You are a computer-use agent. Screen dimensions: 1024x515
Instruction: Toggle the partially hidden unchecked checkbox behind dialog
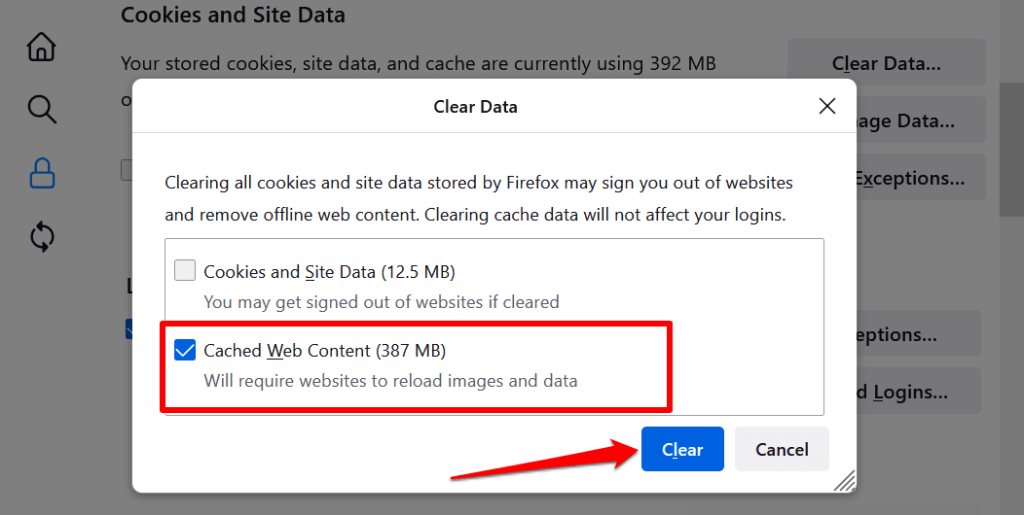point(127,170)
